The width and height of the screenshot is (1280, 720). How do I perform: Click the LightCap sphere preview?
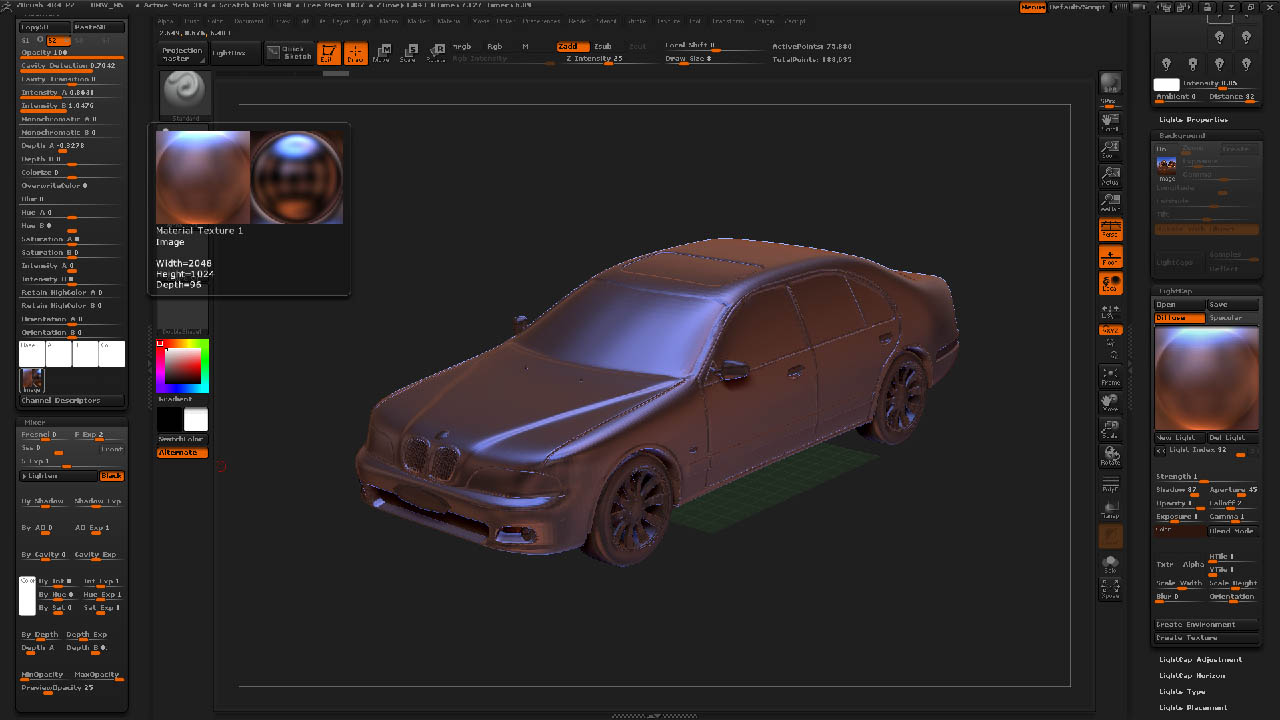pyautogui.click(x=1206, y=378)
